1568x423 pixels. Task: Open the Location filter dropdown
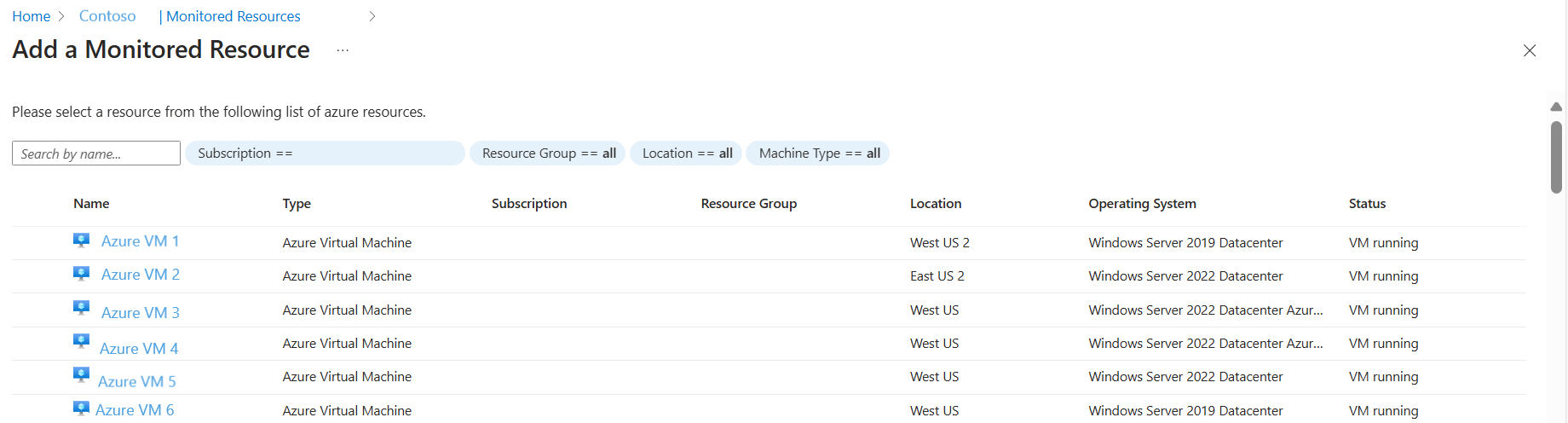coord(686,154)
